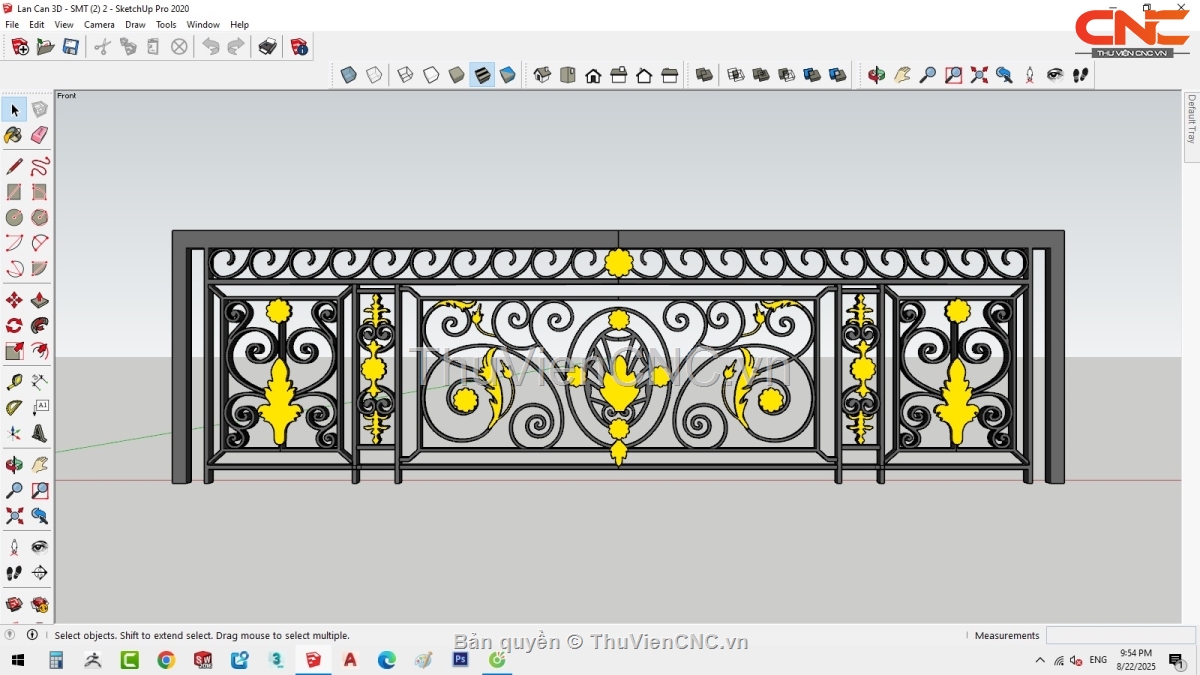Select the Eraser tool

coord(40,135)
